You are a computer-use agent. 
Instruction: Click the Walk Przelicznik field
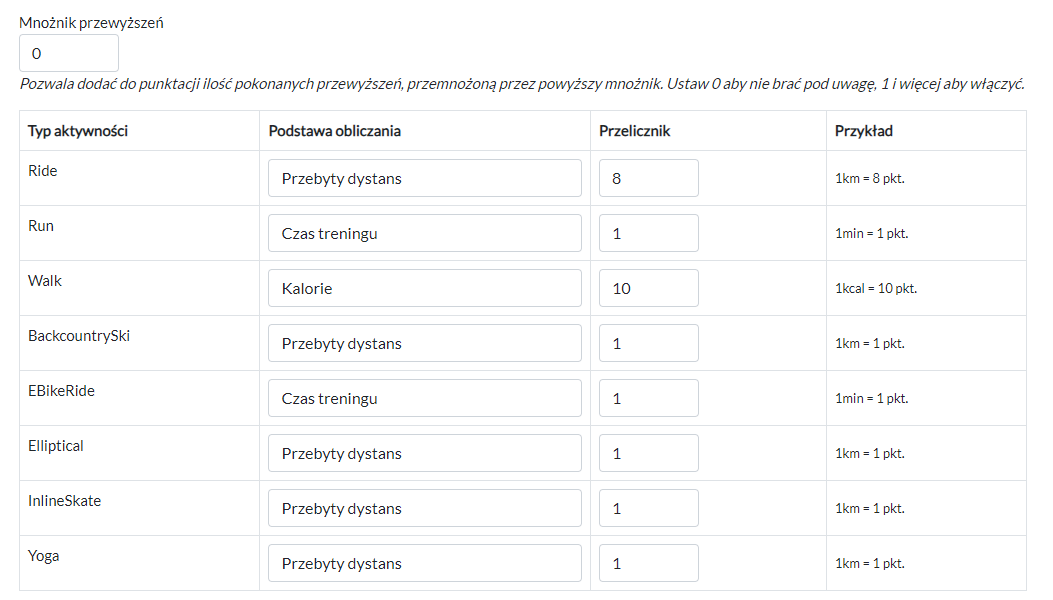(648, 288)
